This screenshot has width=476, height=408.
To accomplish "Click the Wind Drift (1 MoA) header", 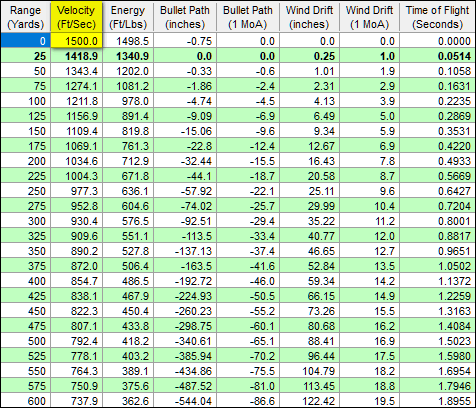I will tap(369, 17).
